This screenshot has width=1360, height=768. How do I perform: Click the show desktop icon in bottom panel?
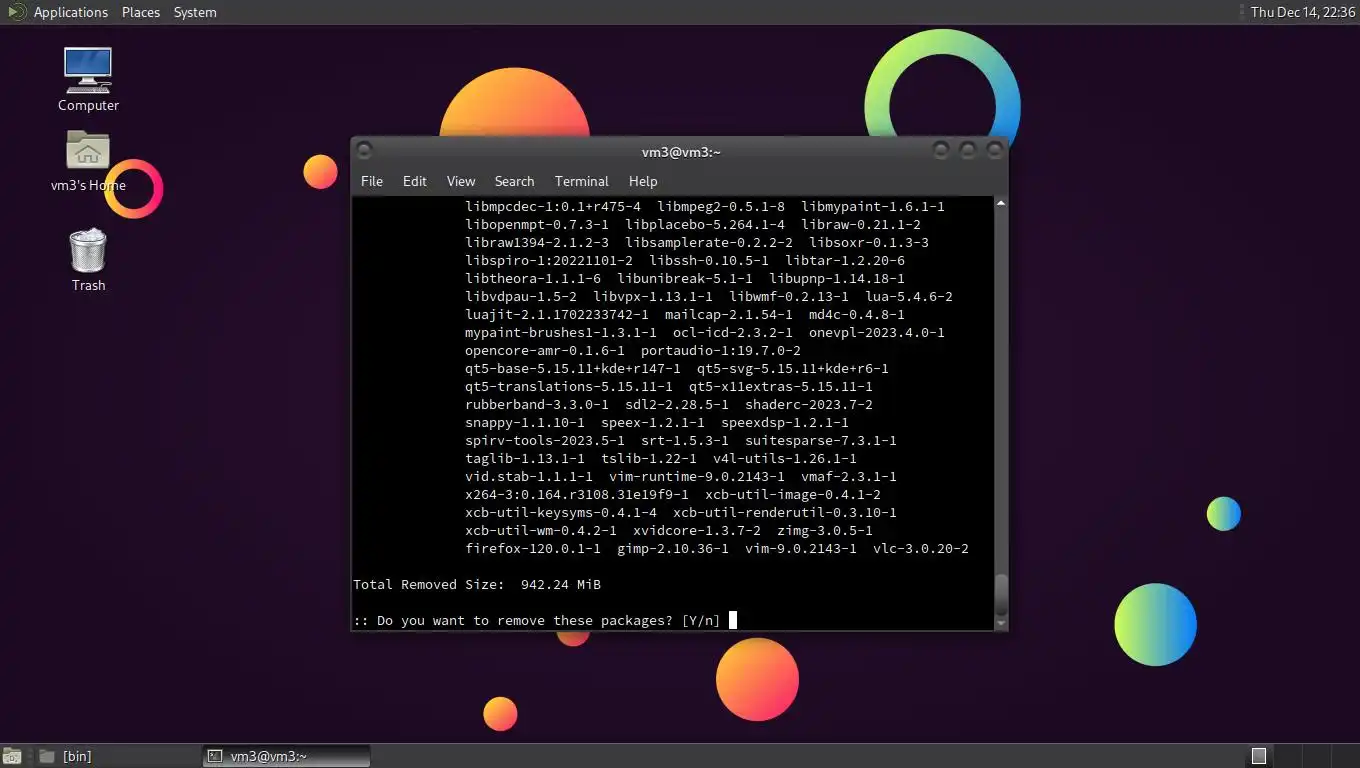pyautogui.click(x=12, y=756)
